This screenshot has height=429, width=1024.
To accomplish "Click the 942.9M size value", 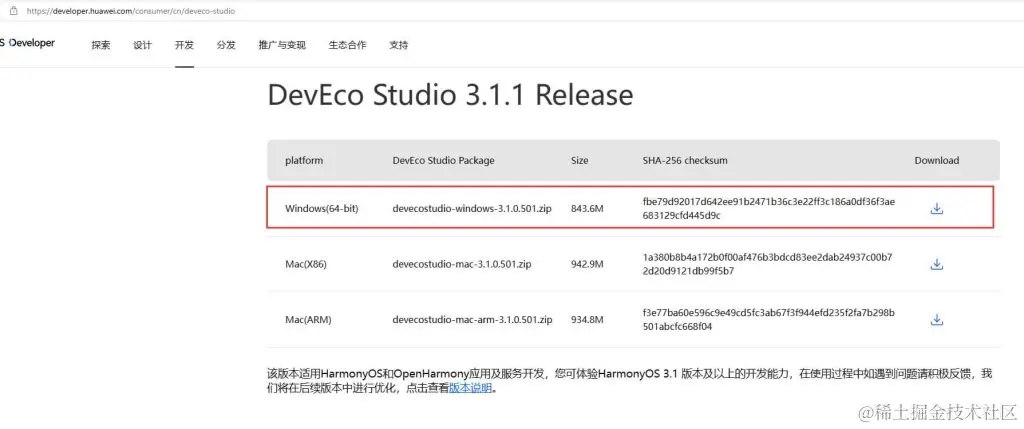I will click(587, 264).
